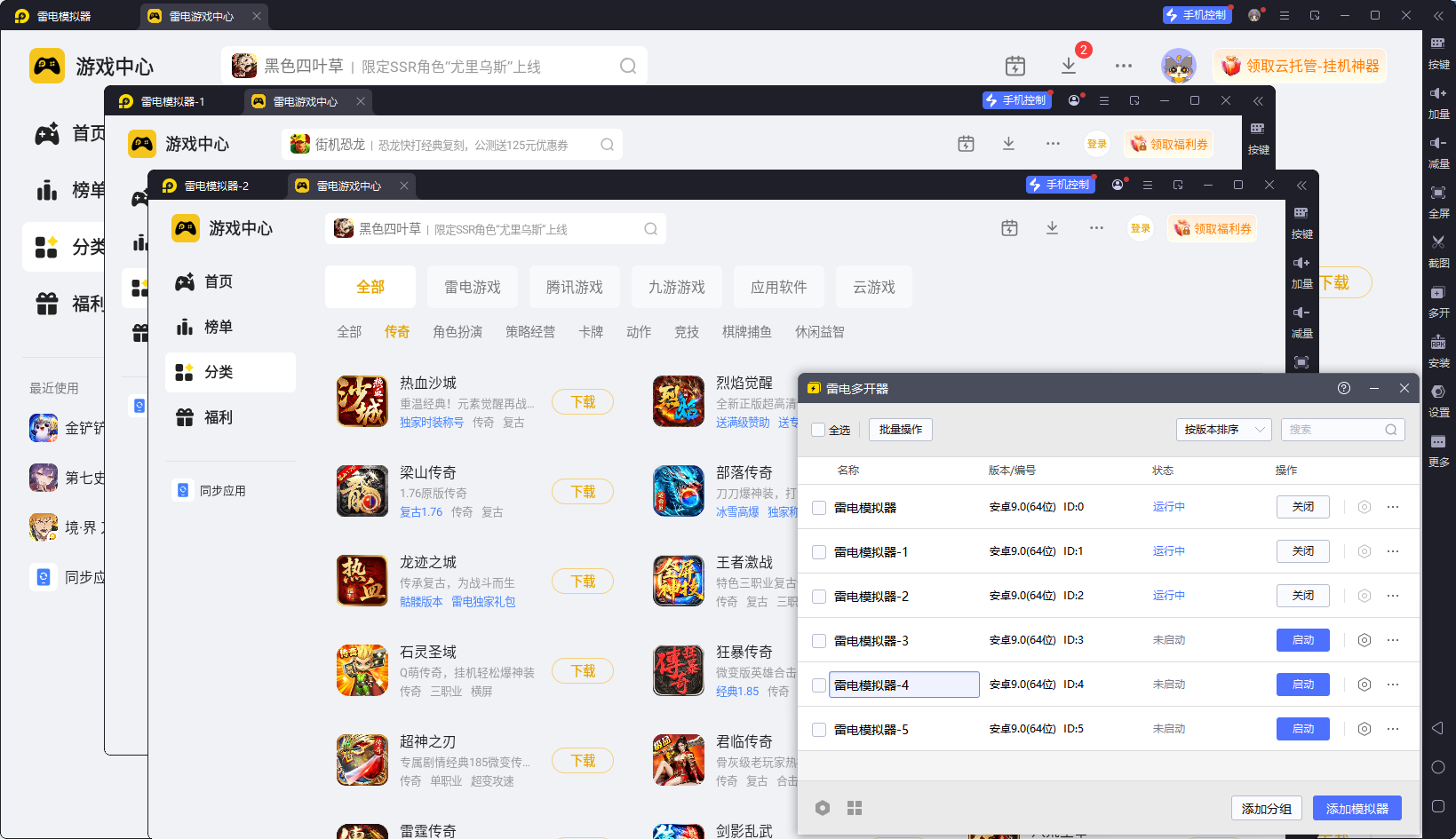This screenshot has height=839, width=1456.
Task: Click the grid arrange icon in 雷电多开器
Action: tap(855, 808)
